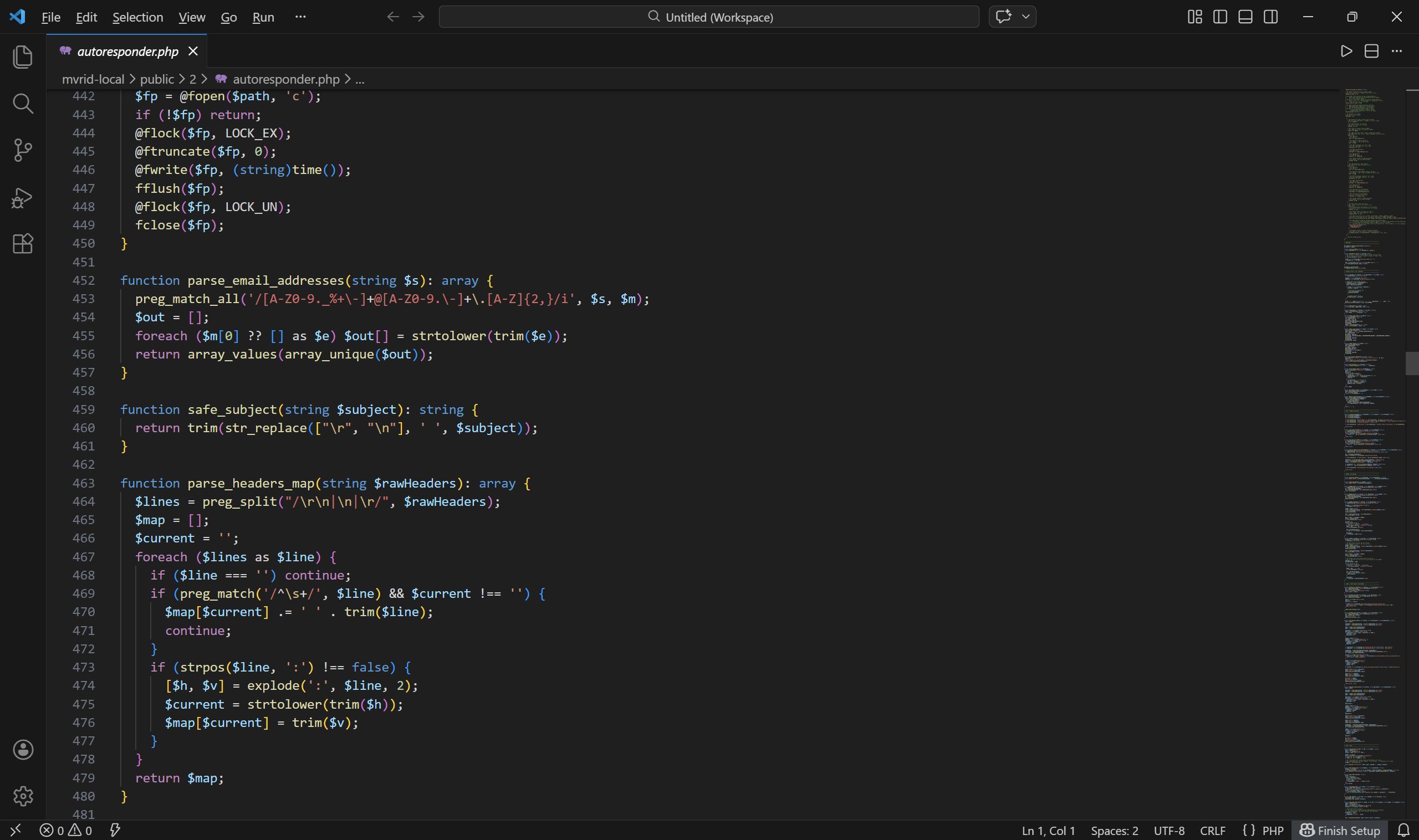The height and width of the screenshot is (840, 1419).
Task: Open the Source Control view
Action: coord(23,150)
